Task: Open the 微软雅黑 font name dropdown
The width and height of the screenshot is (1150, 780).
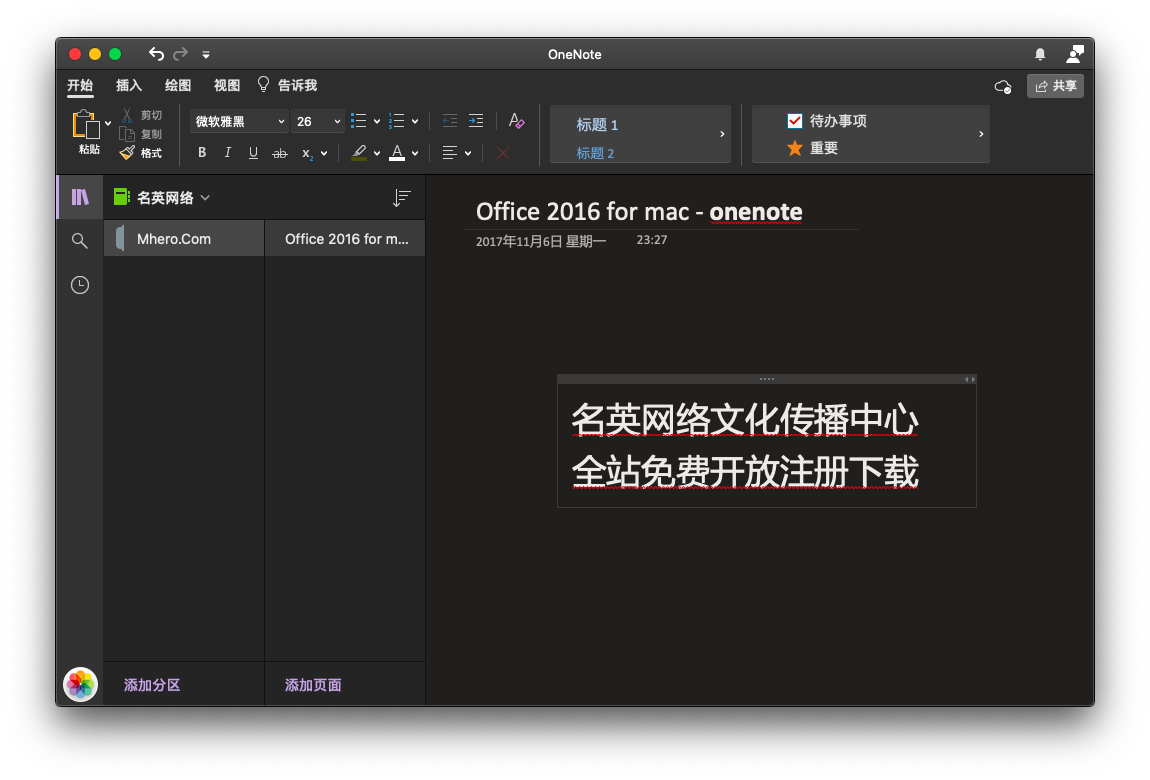Action: (238, 122)
